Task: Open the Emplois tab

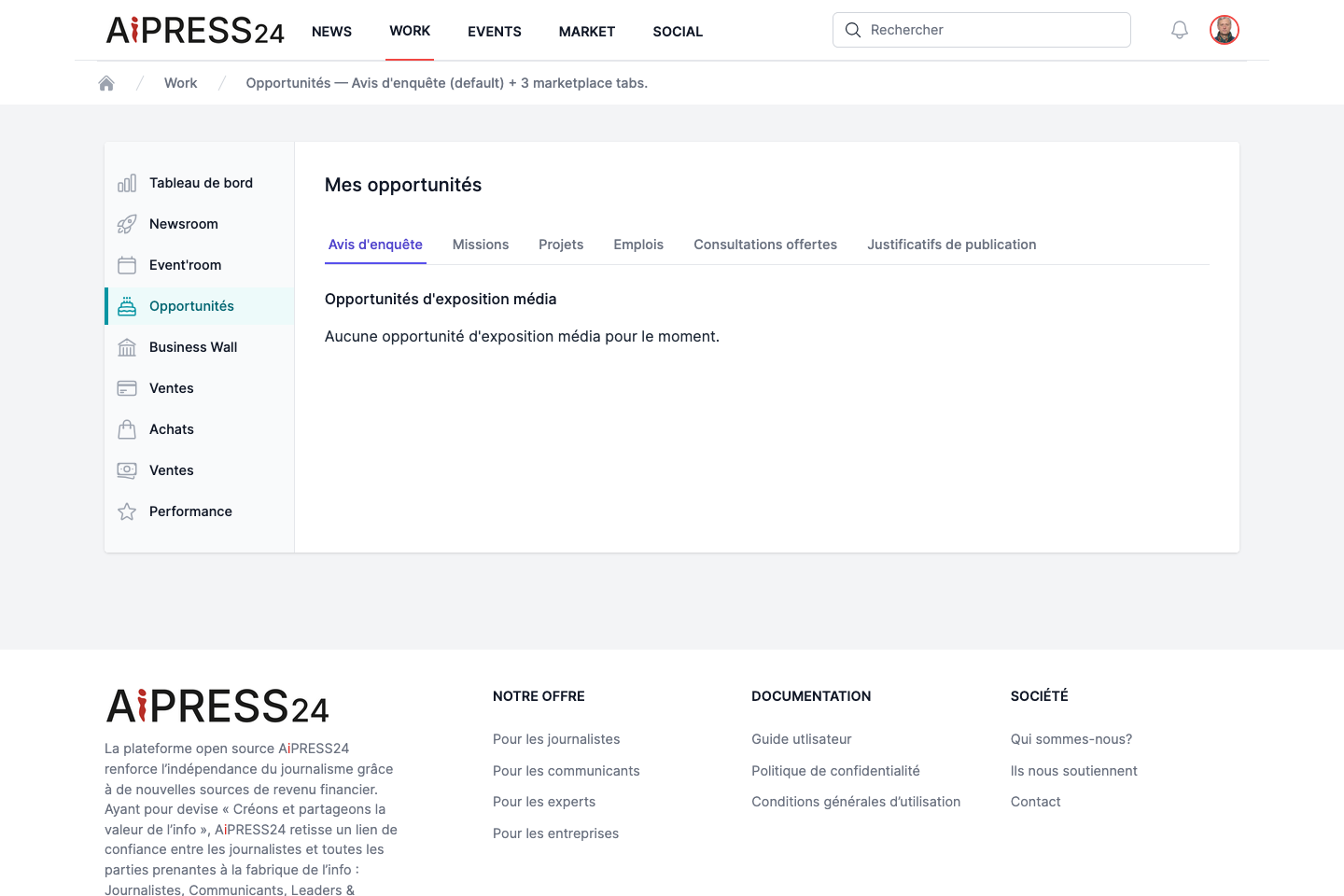Action: point(638,245)
